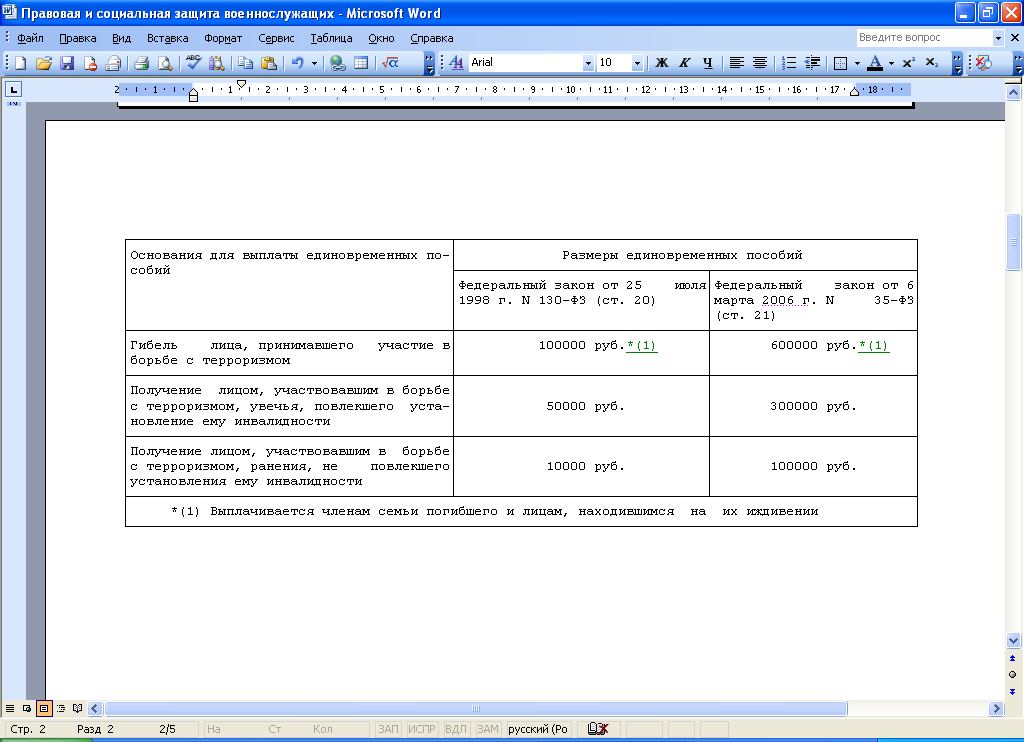Image resolution: width=1024 pixels, height=742 pixels.
Task: Open the Окно menu
Action: click(381, 38)
